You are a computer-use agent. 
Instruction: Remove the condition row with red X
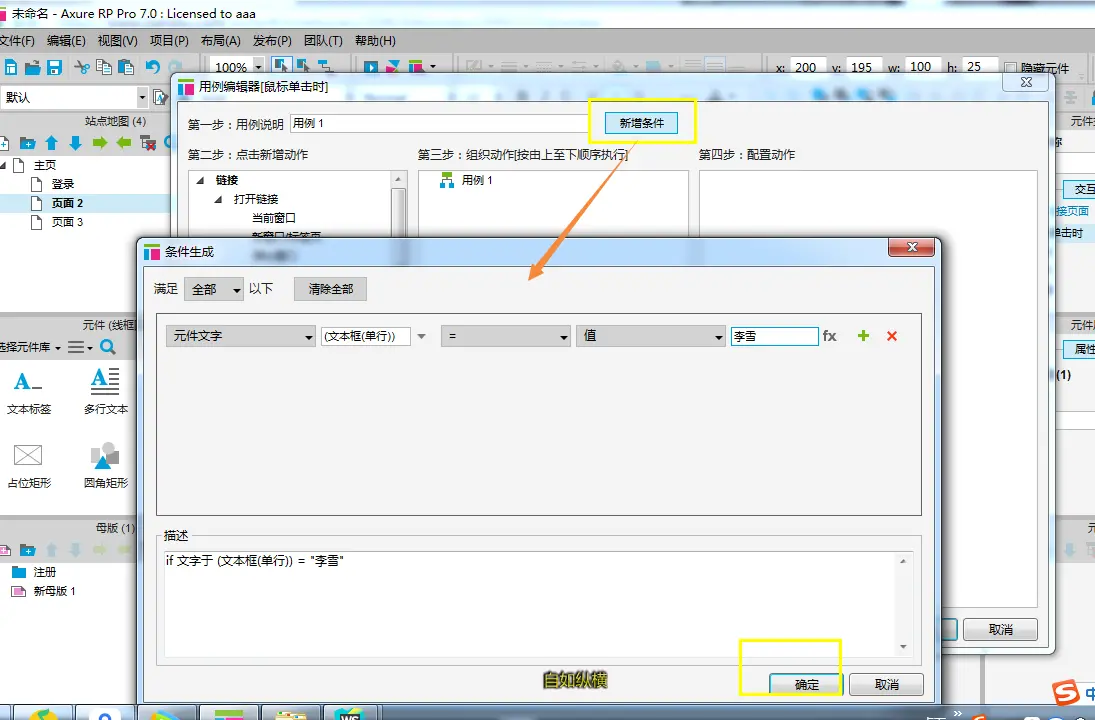coord(892,336)
